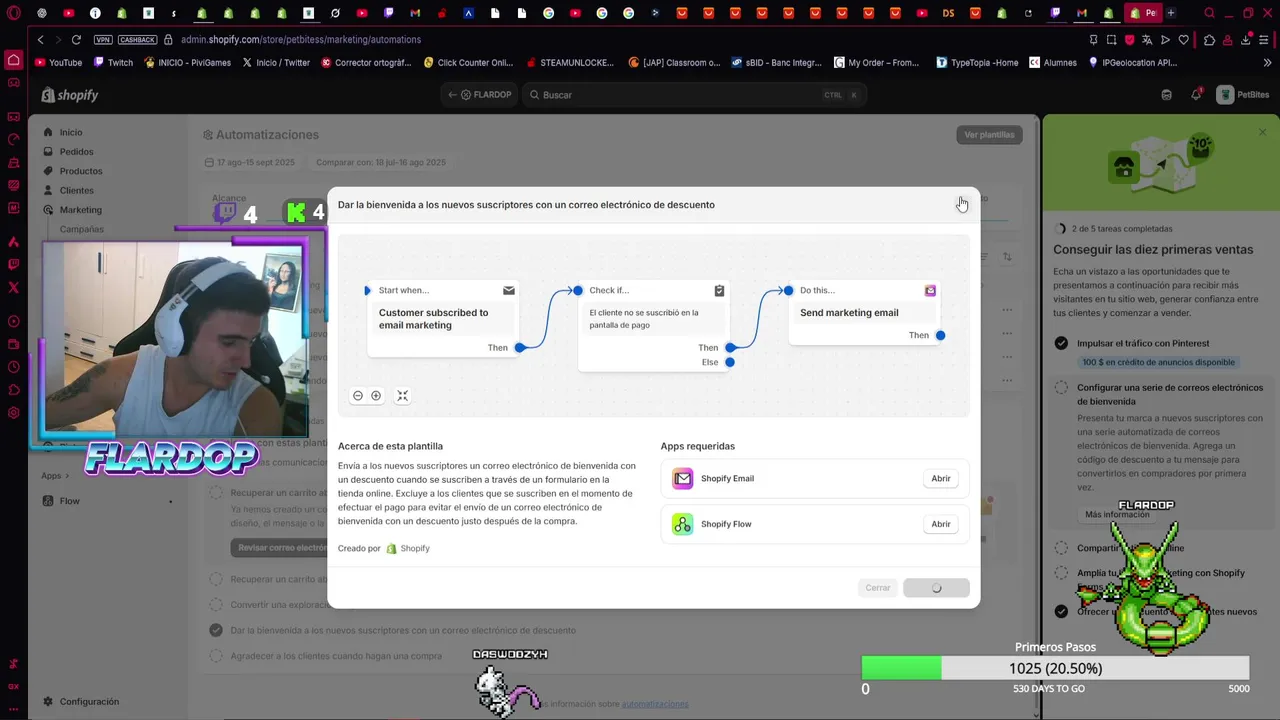This screenshot has width=1280, height=720.
Task: Expand the bookmarks bar overflow chevron
Action: (x=1267, y=62)
